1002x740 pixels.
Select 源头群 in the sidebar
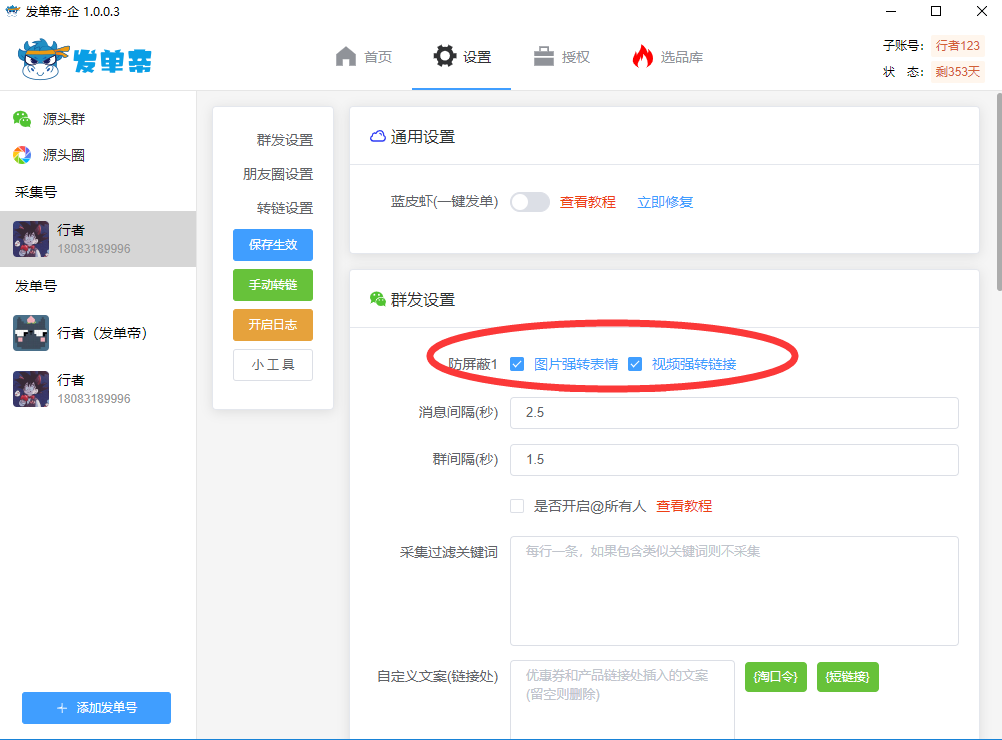(x=64, y=119)
